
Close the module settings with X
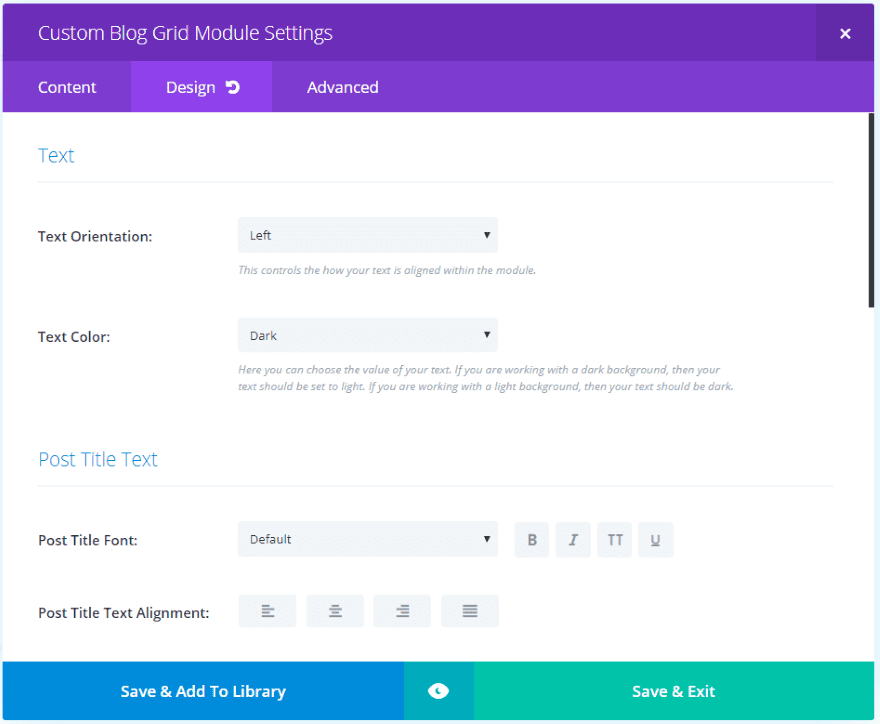[x=845, y=33]
